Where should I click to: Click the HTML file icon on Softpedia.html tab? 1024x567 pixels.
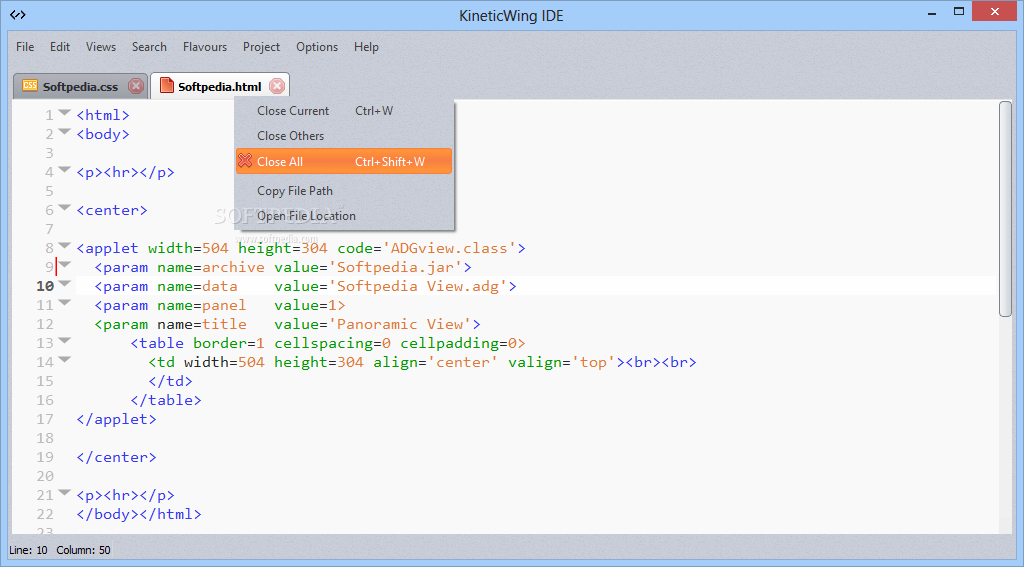pos(167,86)
